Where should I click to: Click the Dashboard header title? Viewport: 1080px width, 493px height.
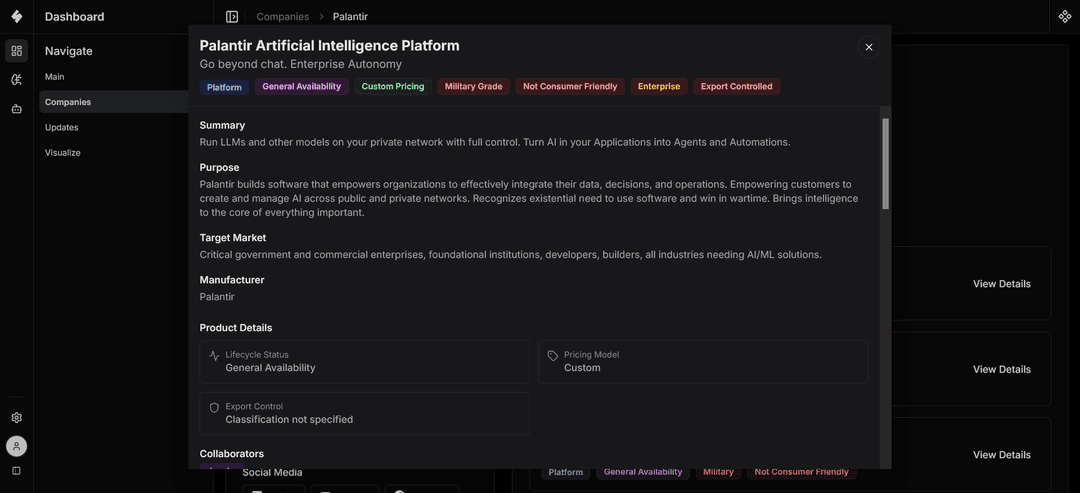[x=74, y=17]
